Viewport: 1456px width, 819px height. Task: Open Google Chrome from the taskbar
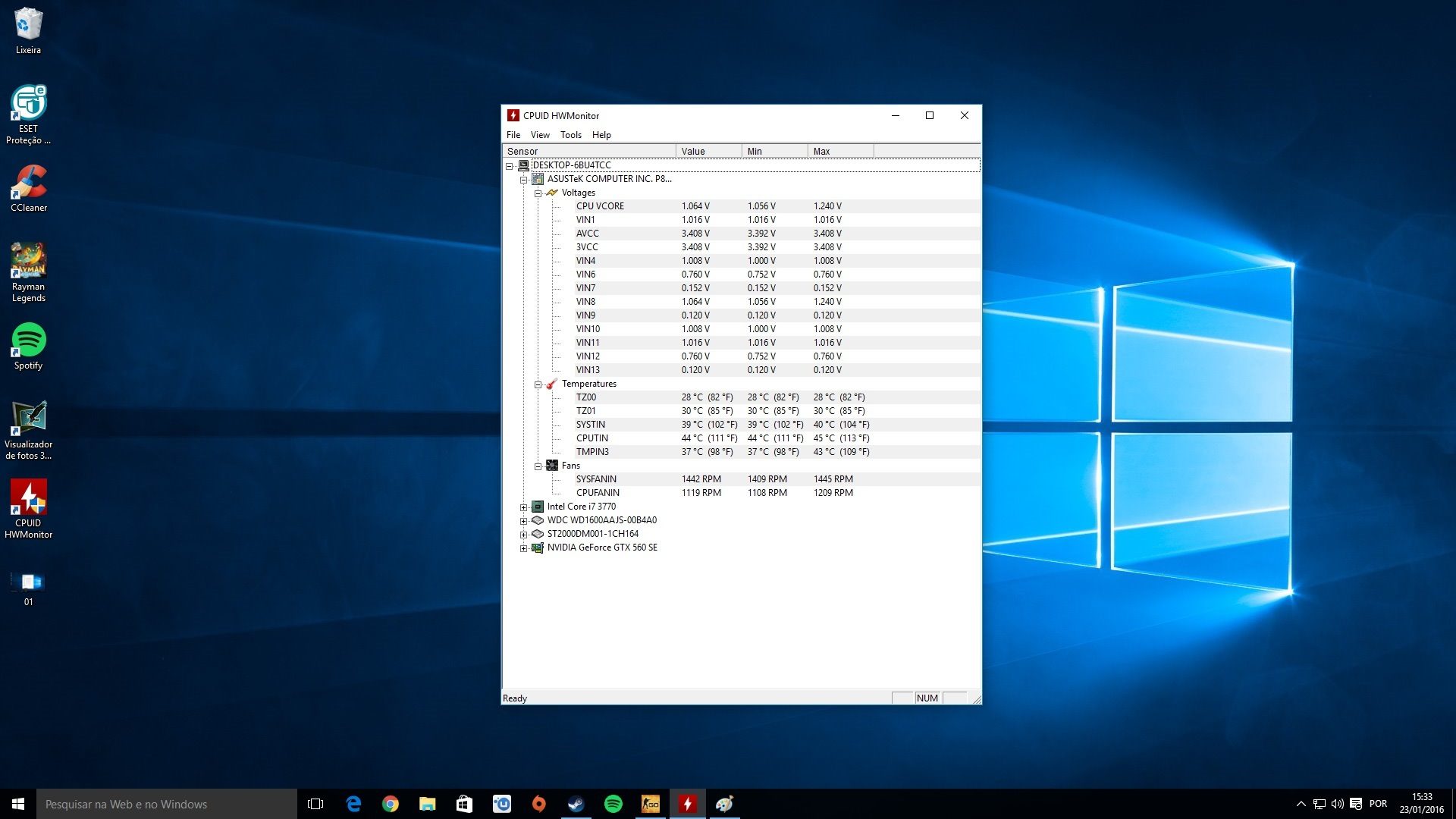pyautogui.click(x=391, y=804)
